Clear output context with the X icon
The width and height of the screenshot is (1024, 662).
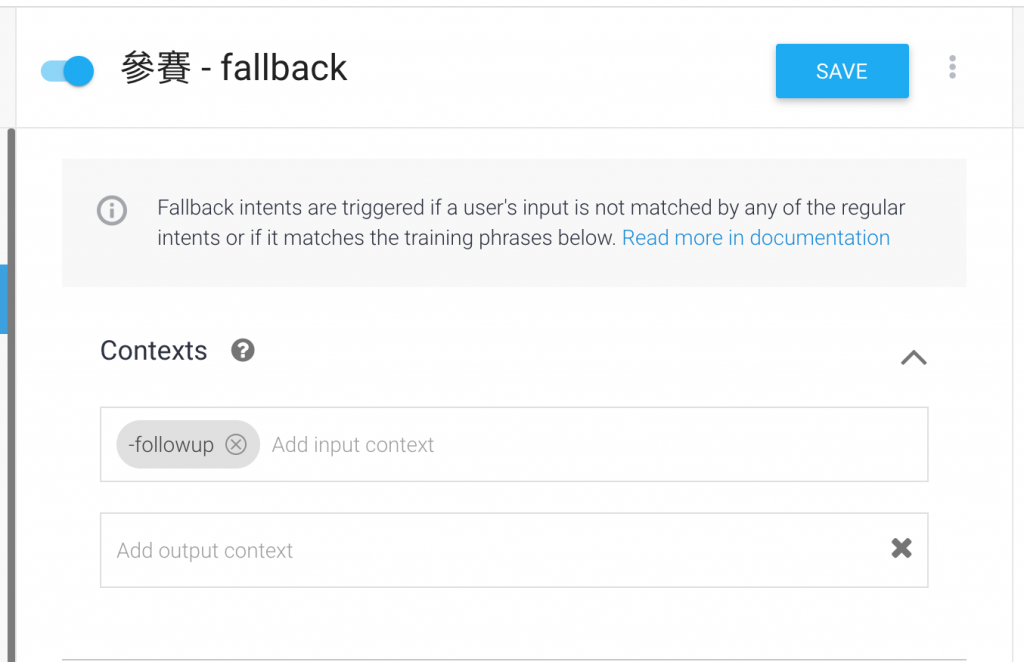901,548
